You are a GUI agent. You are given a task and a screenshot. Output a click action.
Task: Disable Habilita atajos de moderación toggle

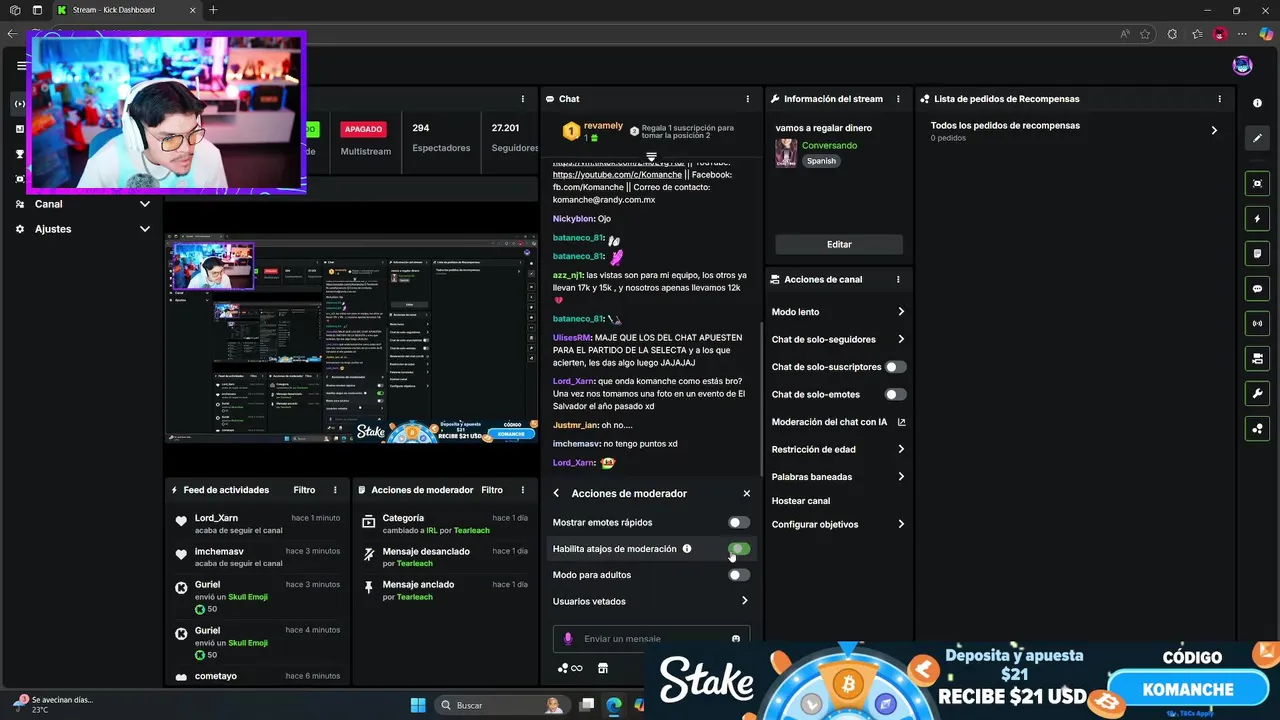pos(739,549)
